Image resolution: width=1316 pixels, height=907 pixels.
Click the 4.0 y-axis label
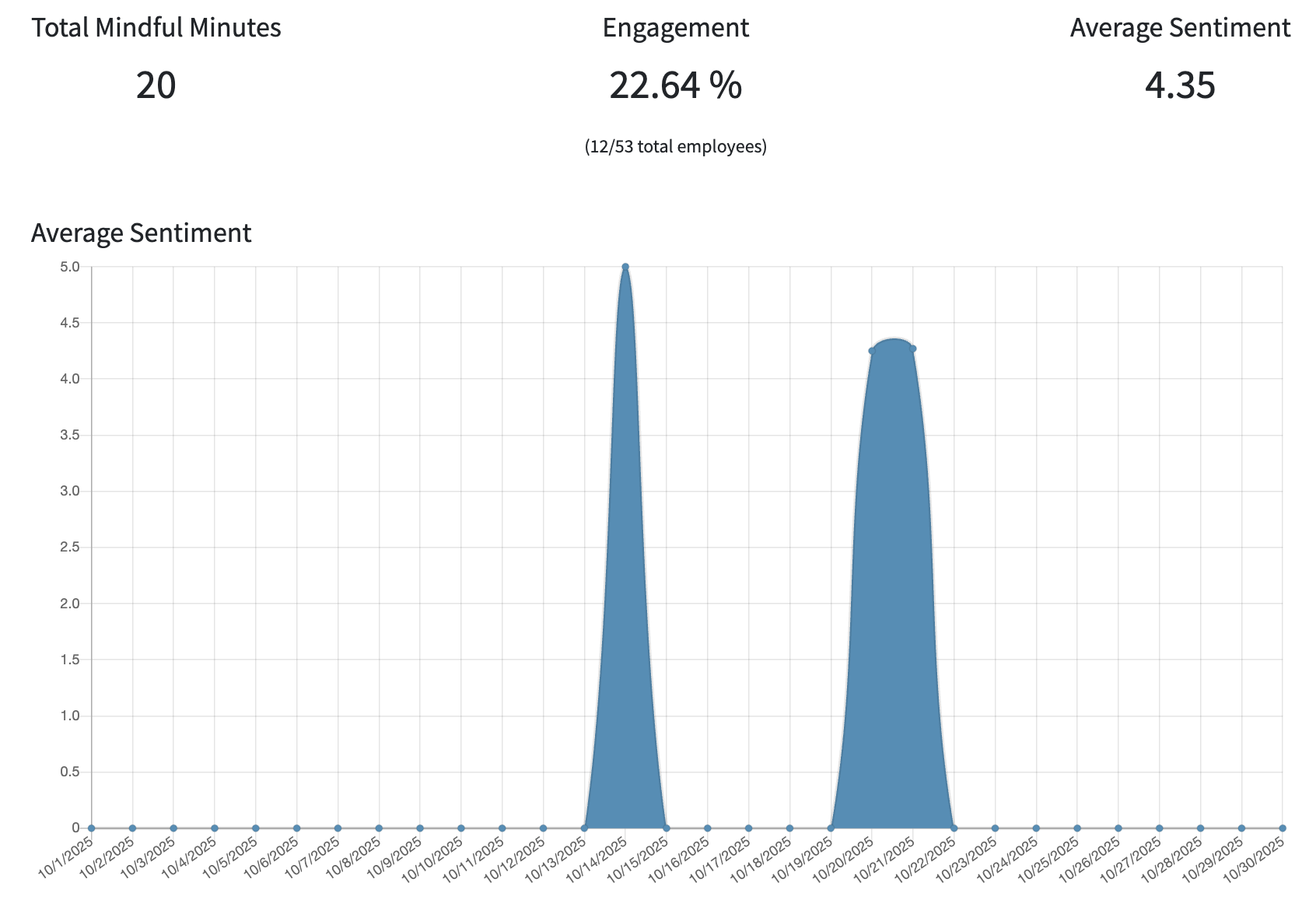[70, 379]
